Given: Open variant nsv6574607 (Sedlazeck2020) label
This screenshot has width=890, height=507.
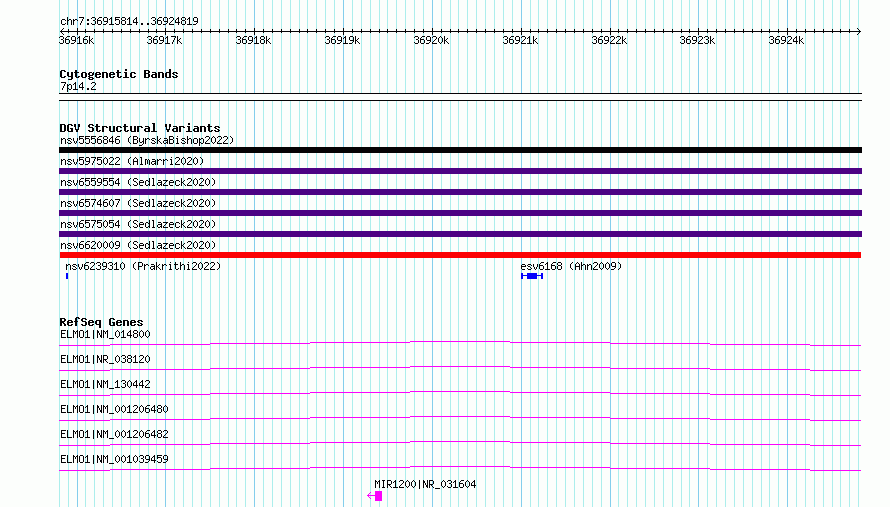Looking at the screenshot, I should click(x=138, y=203).
